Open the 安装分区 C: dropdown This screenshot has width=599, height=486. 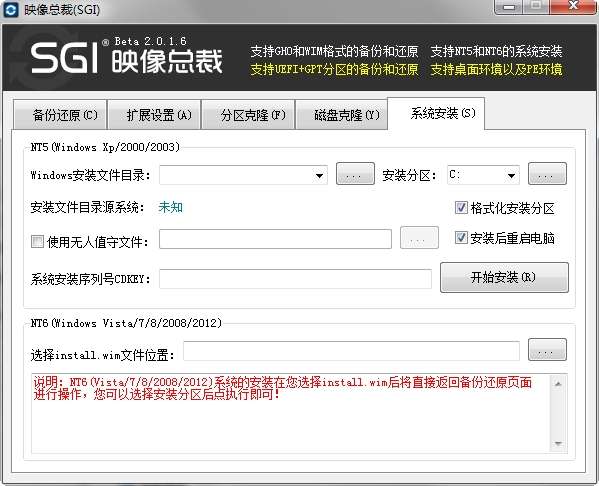[511, 176]
